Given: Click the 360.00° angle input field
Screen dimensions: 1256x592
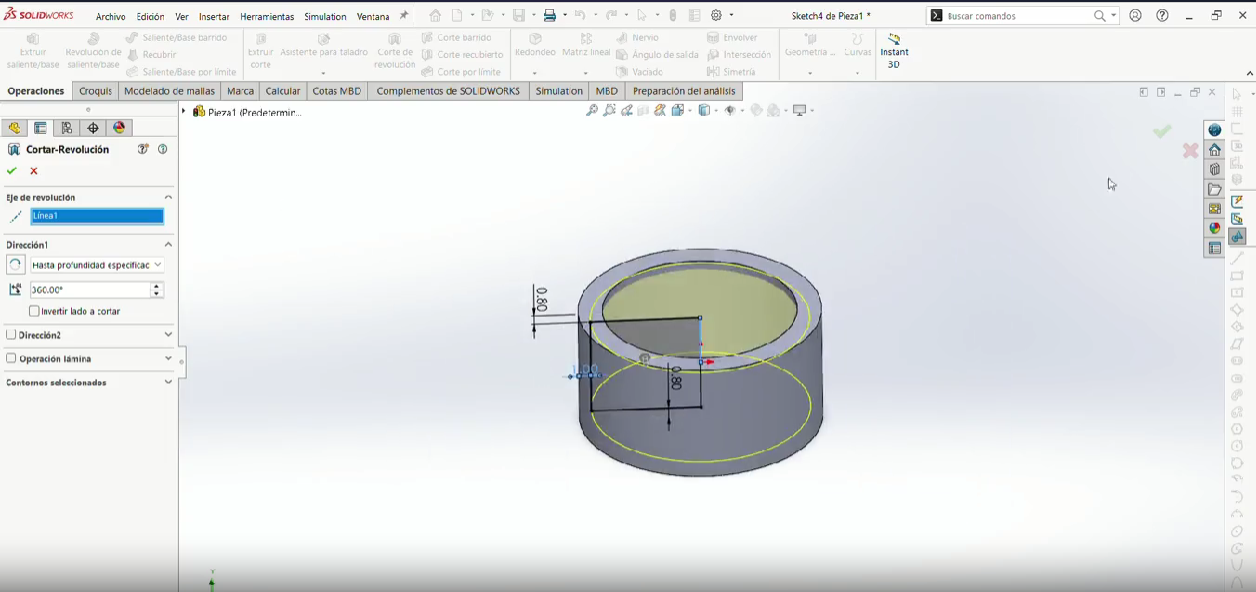Looking at the screenshot, I should click(90, 290).
